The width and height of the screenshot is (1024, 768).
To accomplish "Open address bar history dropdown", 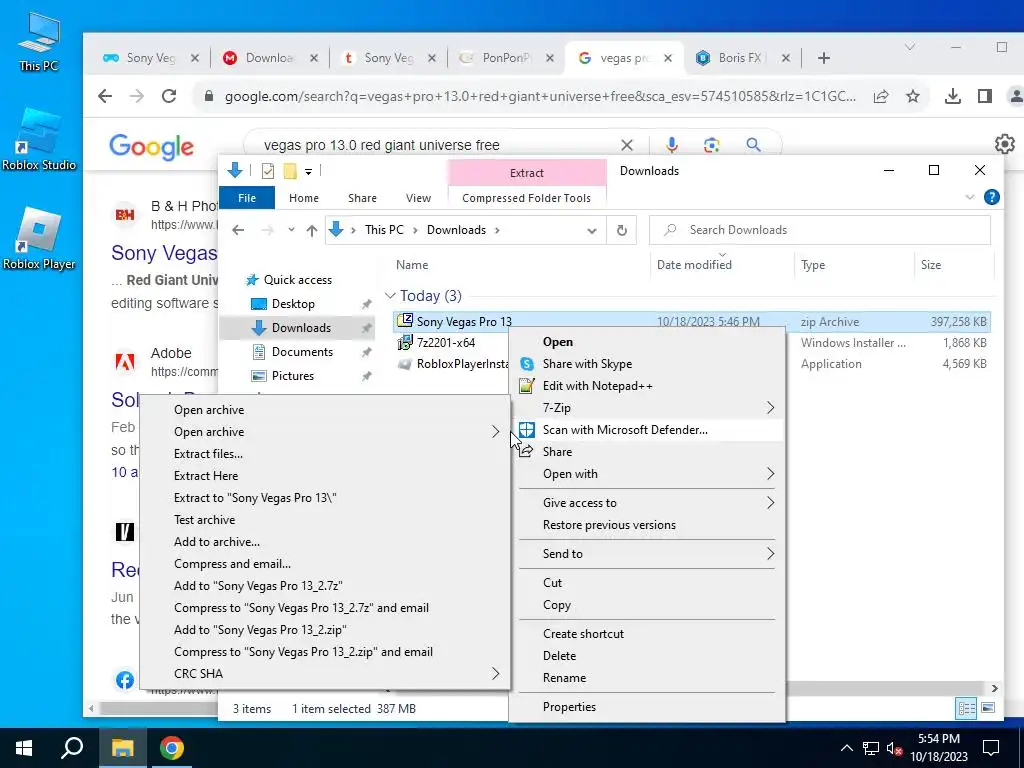I will 592,231.
